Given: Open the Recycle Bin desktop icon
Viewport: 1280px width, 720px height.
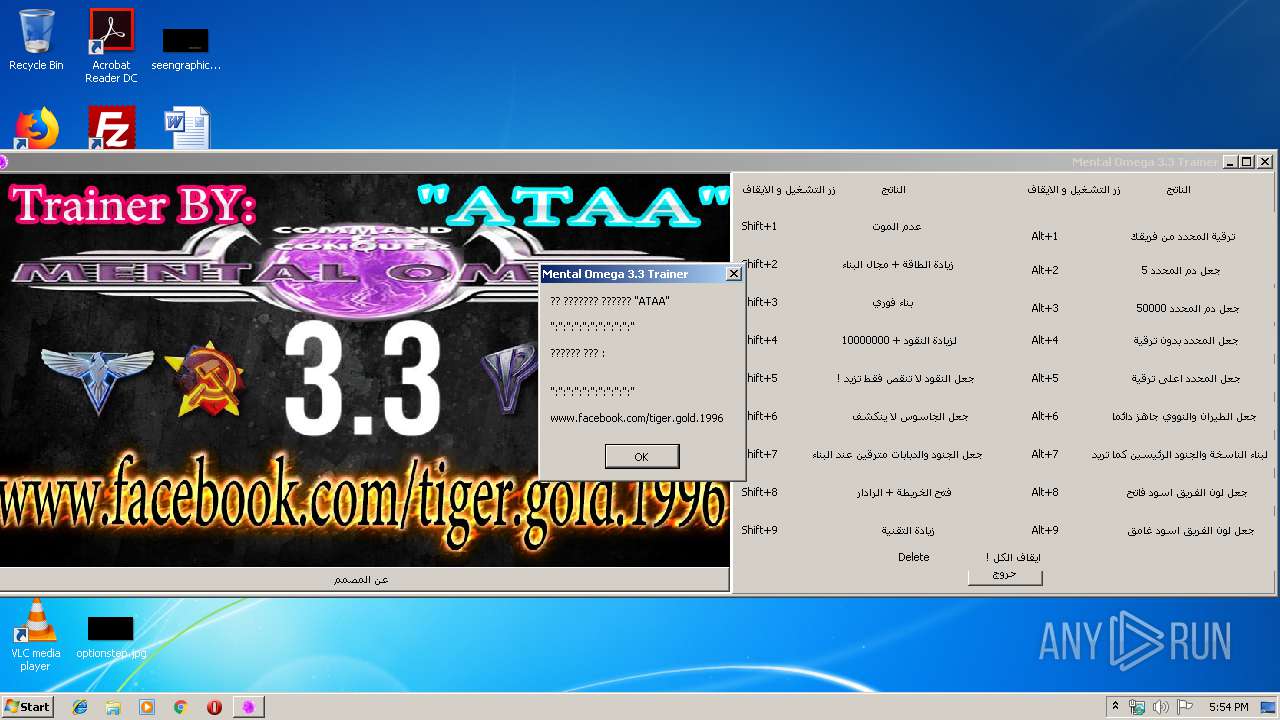Looking at the screenshot, I should pos(36,40).
